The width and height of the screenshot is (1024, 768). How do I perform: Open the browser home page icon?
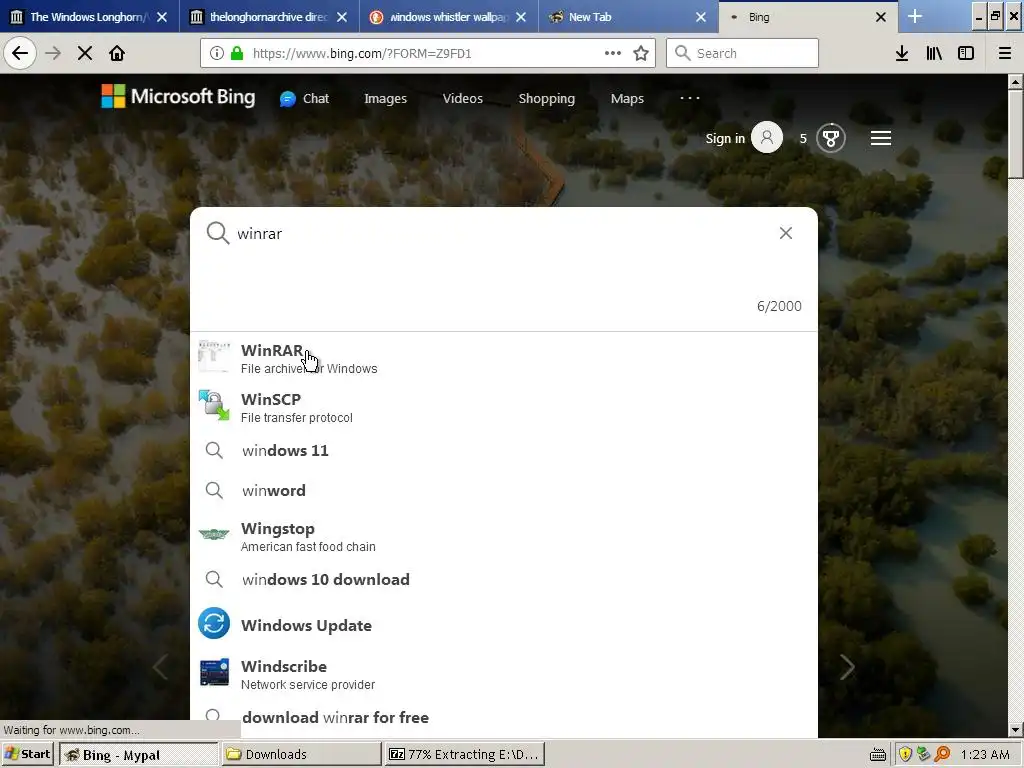[117, 53]
